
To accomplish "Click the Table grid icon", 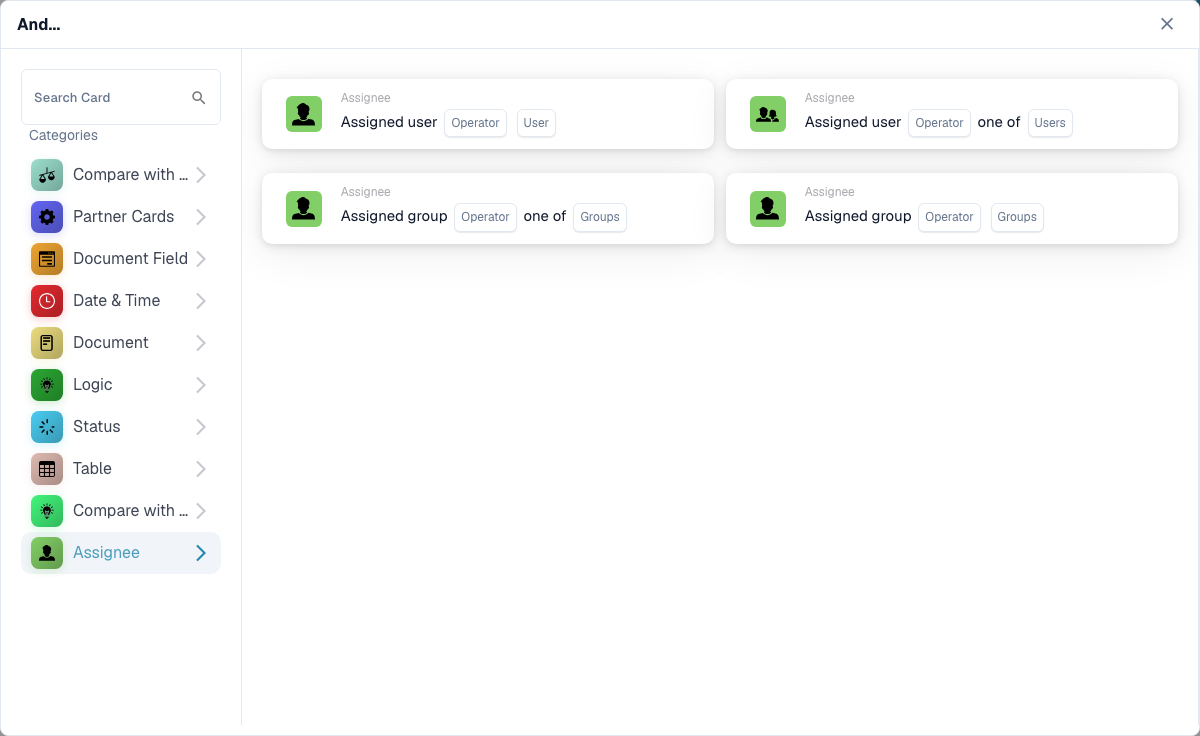I will point(47,469).
